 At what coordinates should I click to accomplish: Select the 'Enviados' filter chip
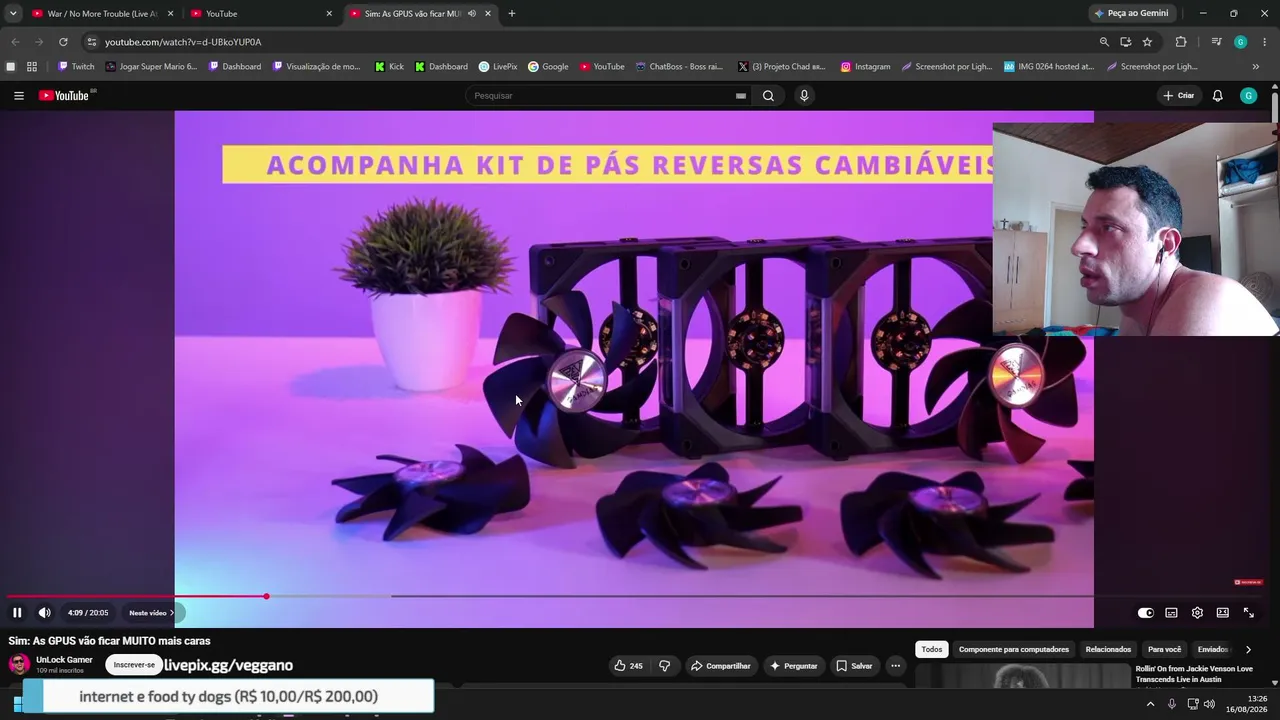click(x=1213, y=650)
